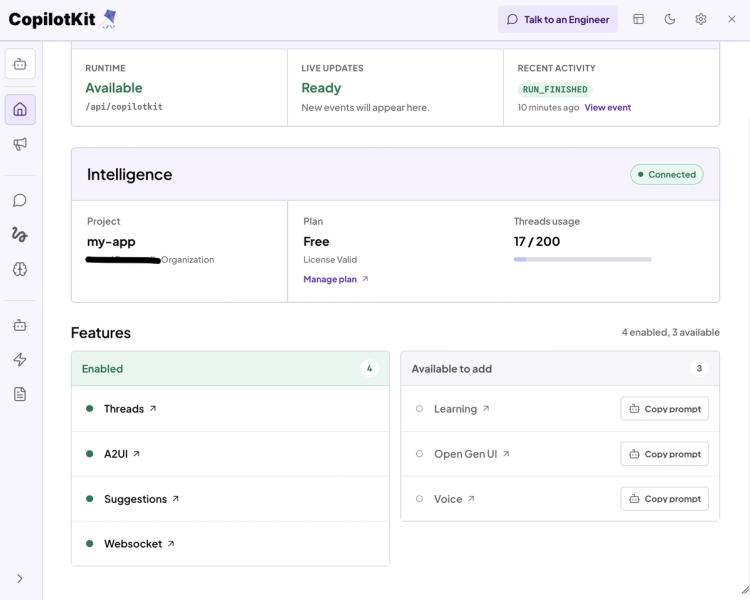This screenshot has height=600, width=750.
Task: Click the Learning feature circle indicator
Action: pos(419,409)
